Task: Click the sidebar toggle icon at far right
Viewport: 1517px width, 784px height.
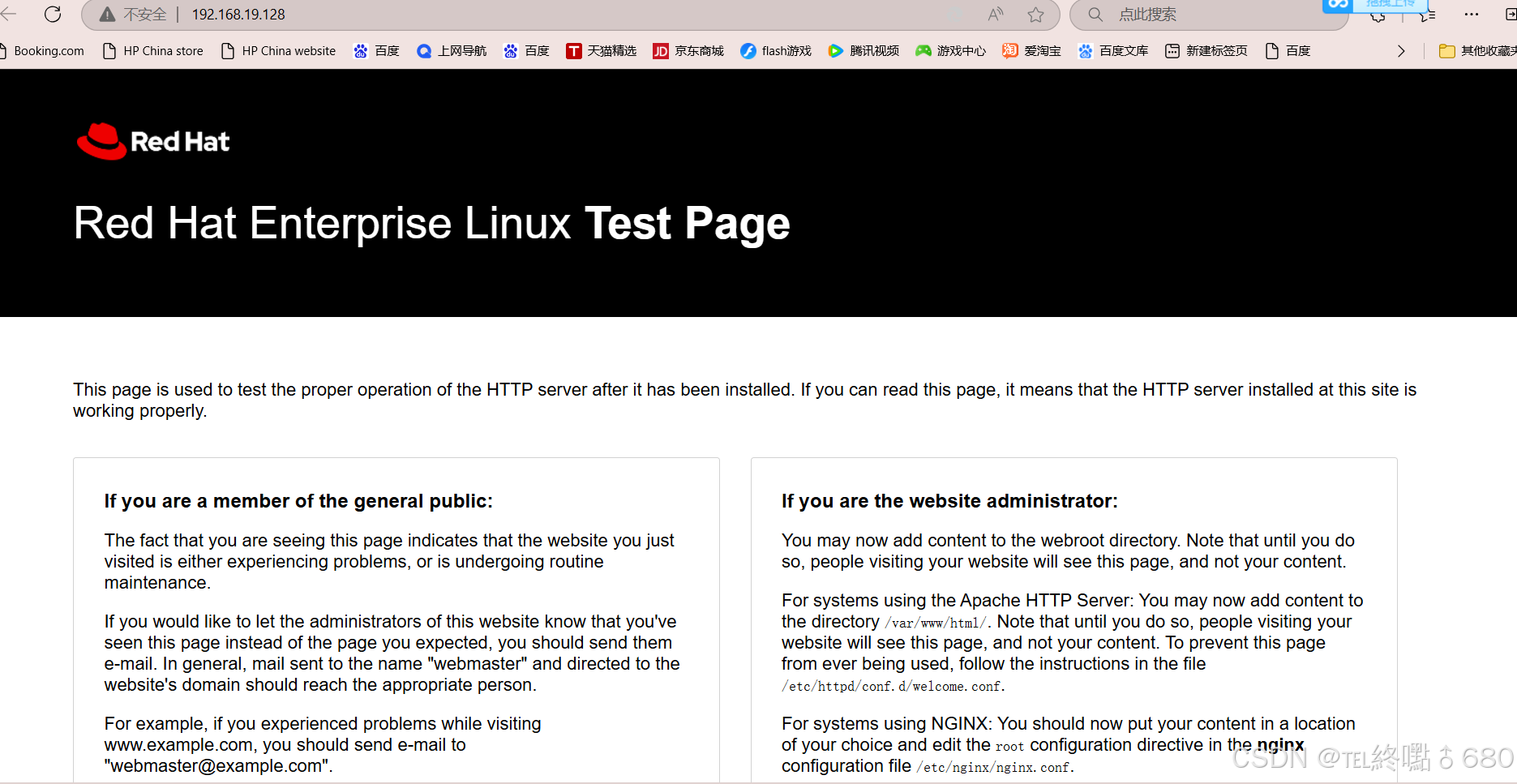Action: pyautogui.click(x=1511, y=15)
